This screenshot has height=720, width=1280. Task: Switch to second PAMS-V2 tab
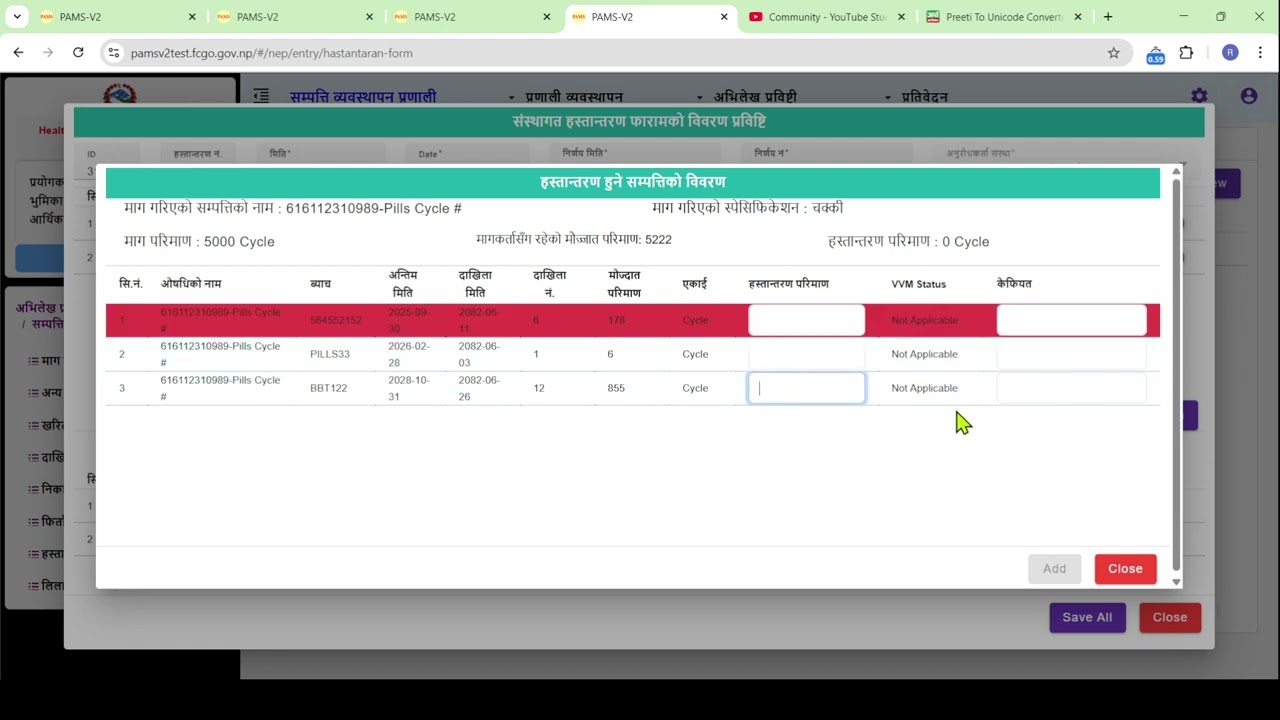(x=295, y=17)
